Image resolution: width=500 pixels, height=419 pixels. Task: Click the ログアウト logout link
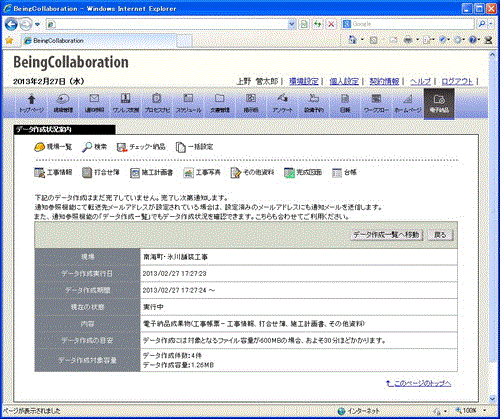pyautogui.click(x=457, y=81)
